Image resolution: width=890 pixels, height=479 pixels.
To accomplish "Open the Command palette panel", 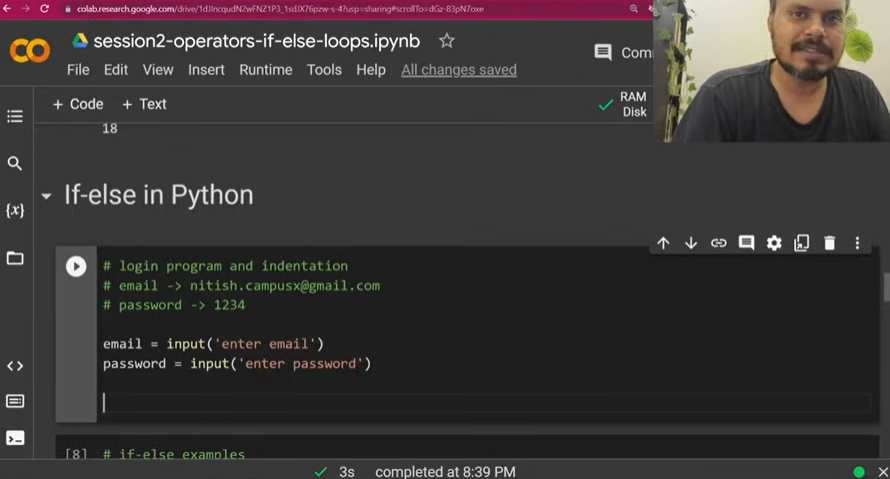I will click(15, 401).
